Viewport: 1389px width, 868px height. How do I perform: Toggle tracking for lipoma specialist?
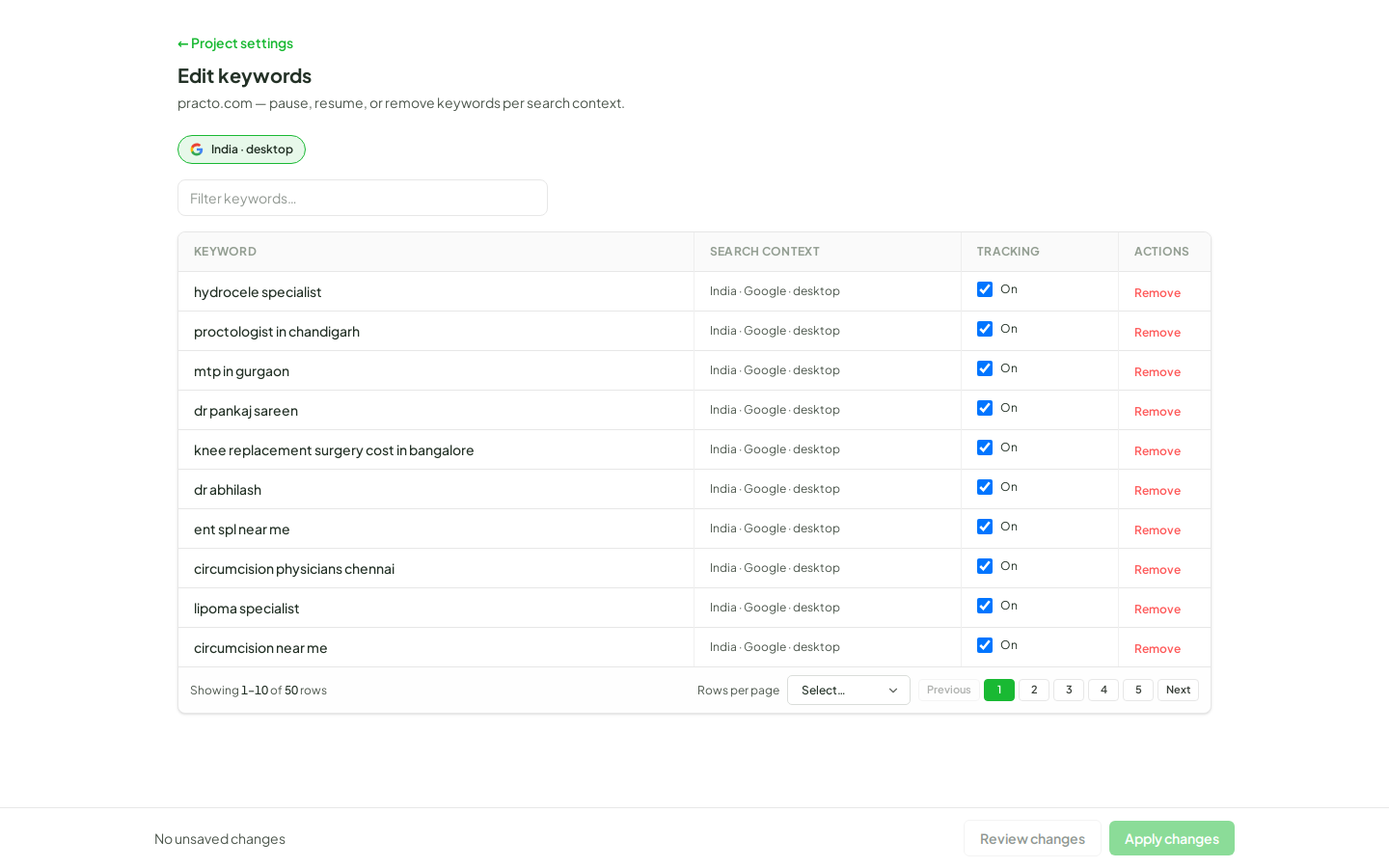[985, 606]
